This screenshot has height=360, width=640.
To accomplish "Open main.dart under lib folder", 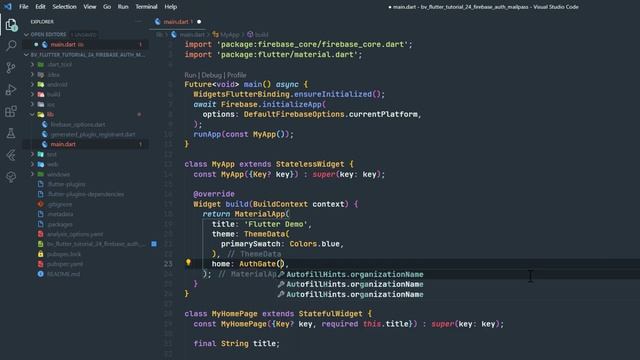I will [x=86, y=144].
